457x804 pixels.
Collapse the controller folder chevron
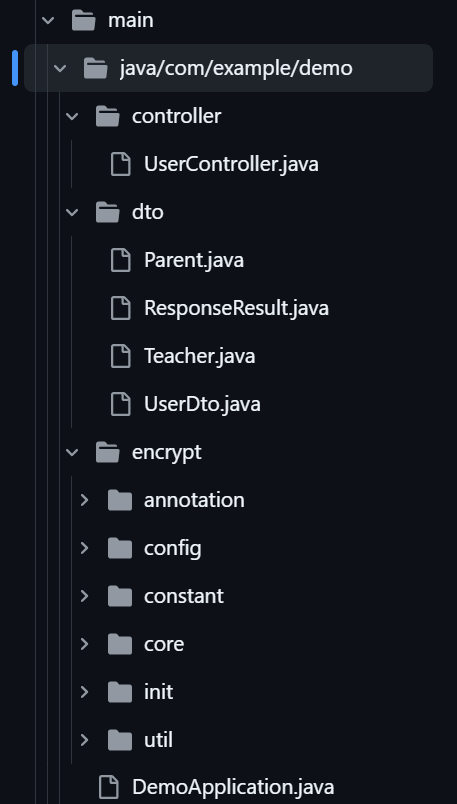[x=72, y=116]
